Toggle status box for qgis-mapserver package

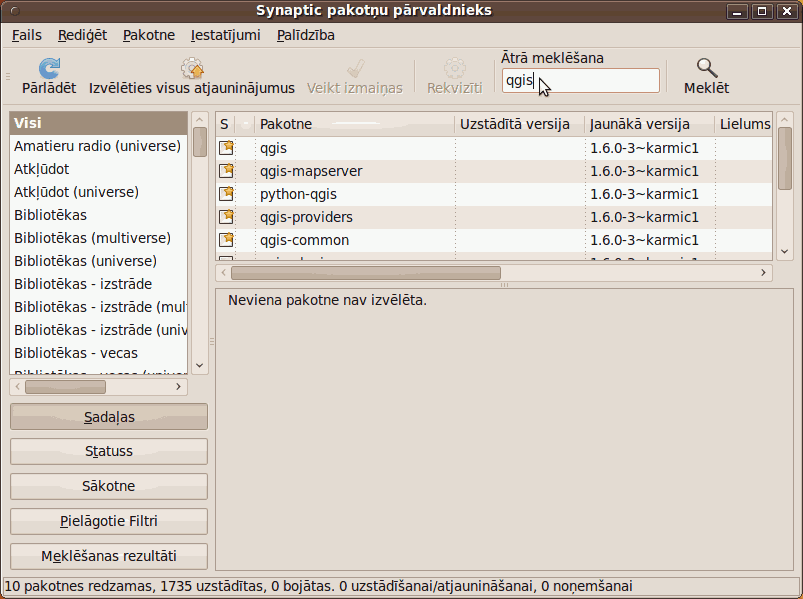pyautogui.click(x=226, y=170)
